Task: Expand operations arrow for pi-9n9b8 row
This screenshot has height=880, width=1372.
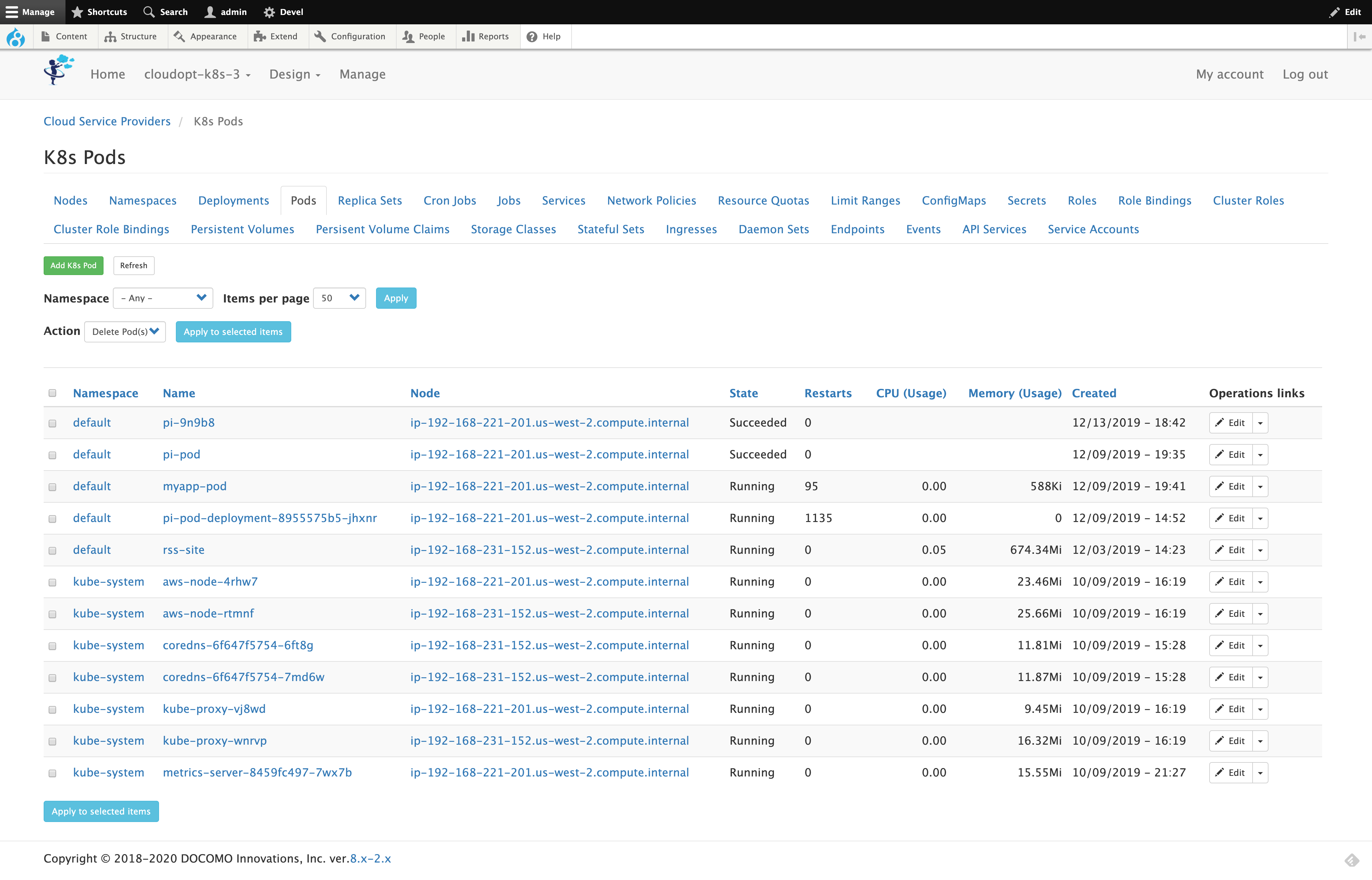Action: pos(1260,423)
